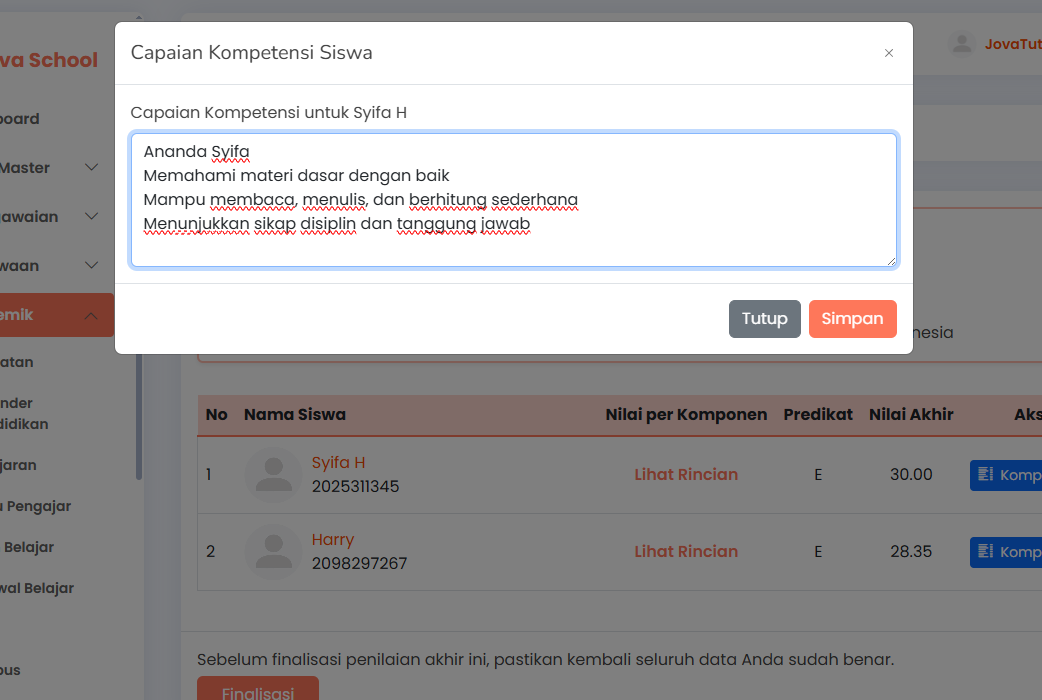Click the sidebar vertical scrollbar
Image resolution: width=1042 pixels, height=700 pixels.
click(x=139, y=412)
